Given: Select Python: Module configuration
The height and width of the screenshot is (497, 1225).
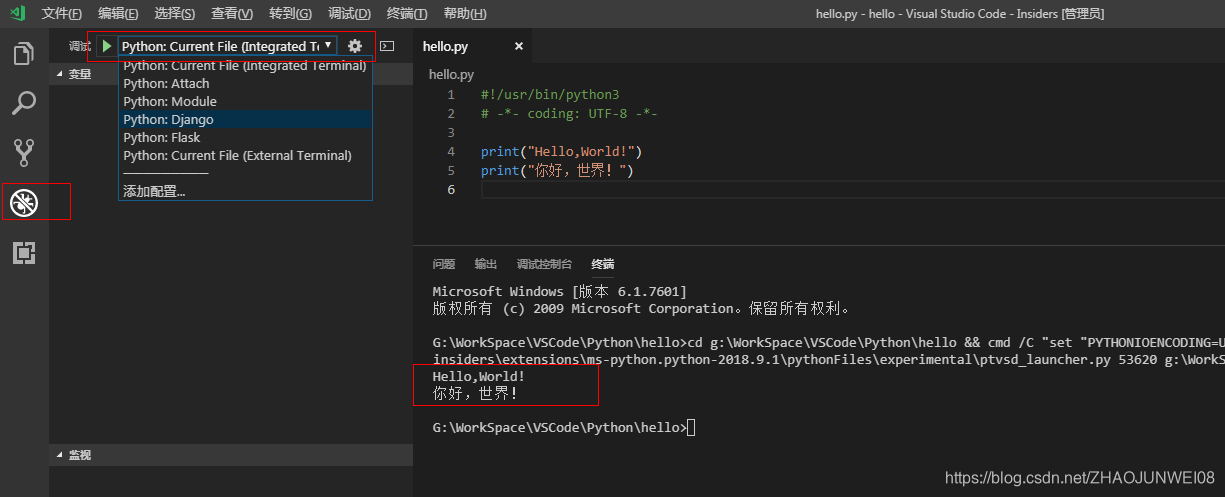Looking at the screenshot, I should 245,102.
